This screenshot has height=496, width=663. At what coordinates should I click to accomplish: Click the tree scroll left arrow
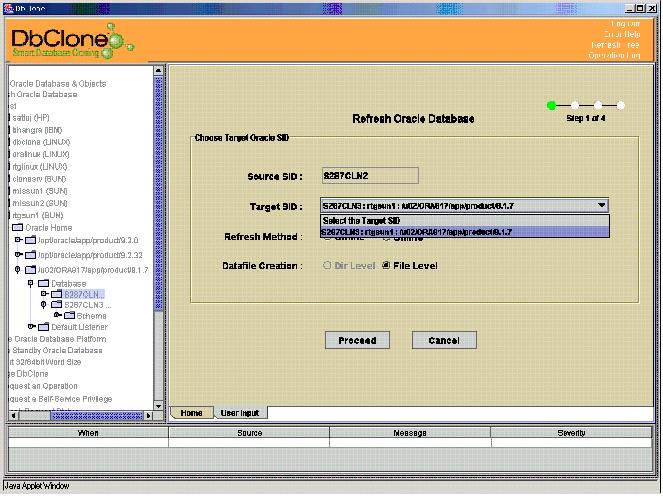click(x=14, y=416)
